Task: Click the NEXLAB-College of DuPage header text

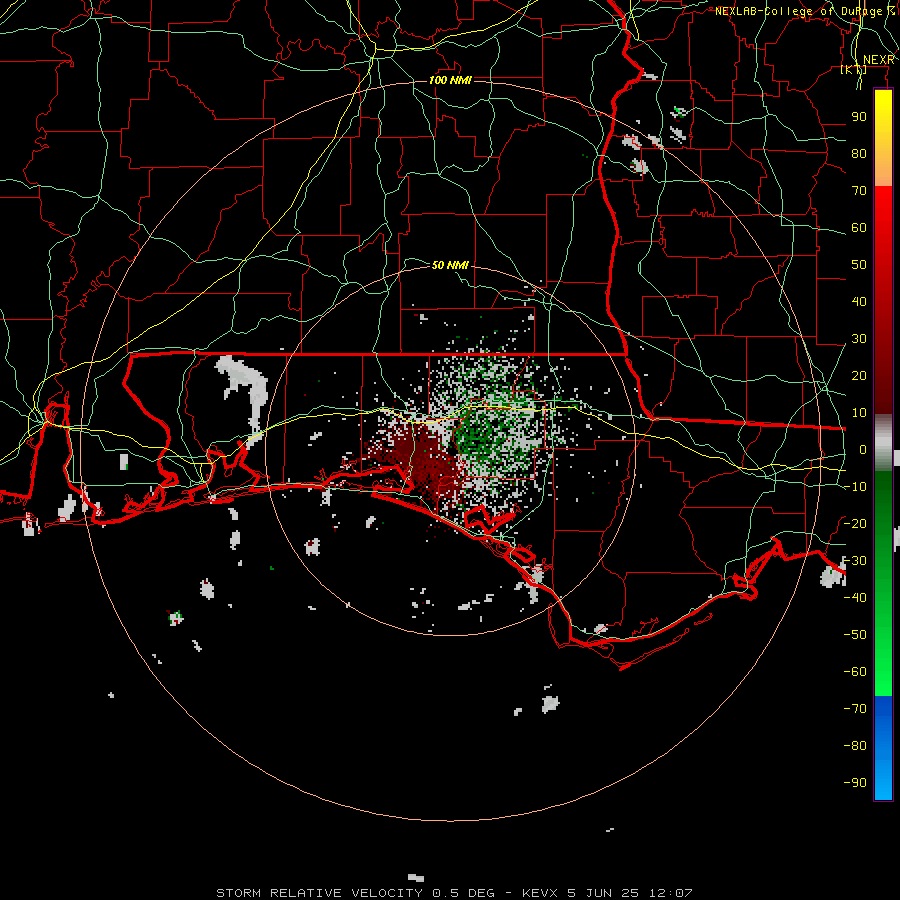Action: click(804, 11)
